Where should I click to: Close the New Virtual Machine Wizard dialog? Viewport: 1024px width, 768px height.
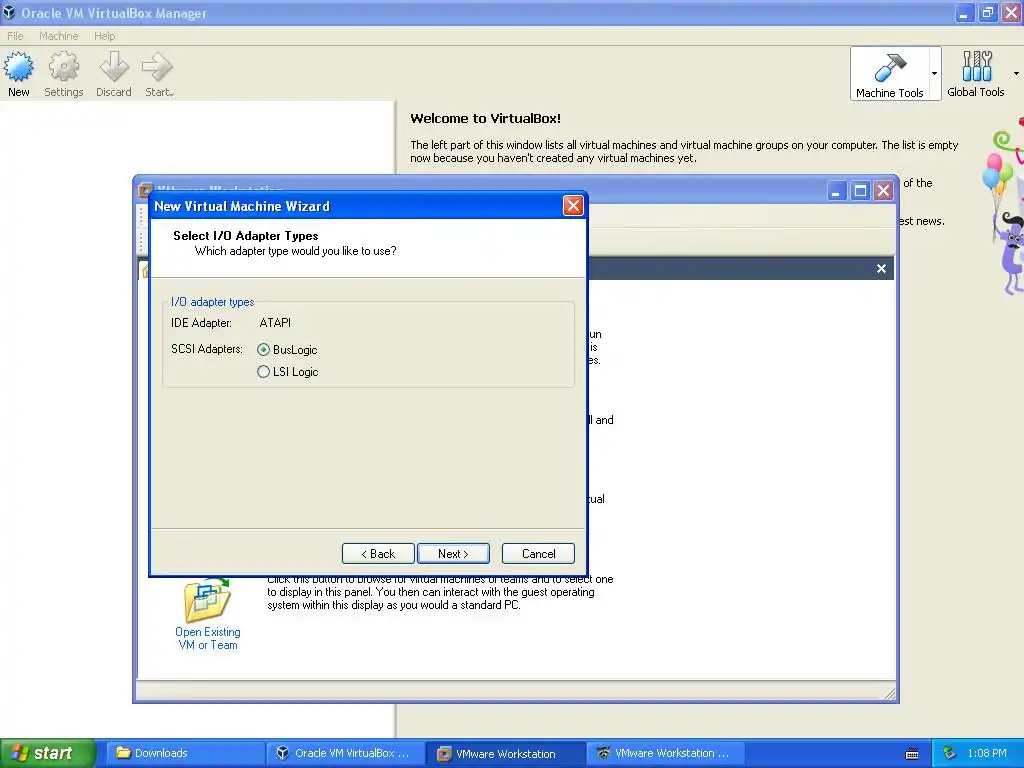click(573, 206)
